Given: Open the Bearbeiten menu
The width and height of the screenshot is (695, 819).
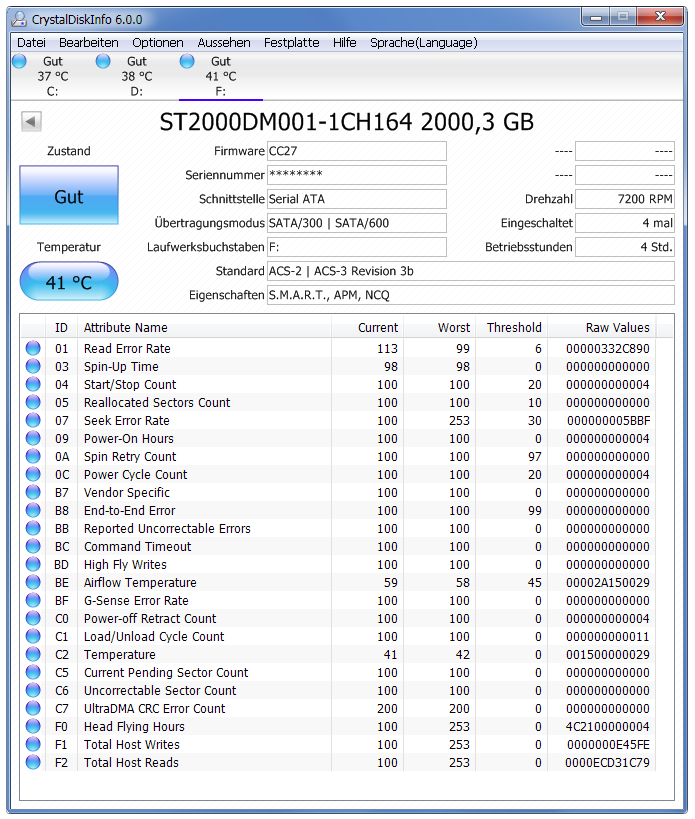Looking at the screenshot, I should (x=89, y=42).
